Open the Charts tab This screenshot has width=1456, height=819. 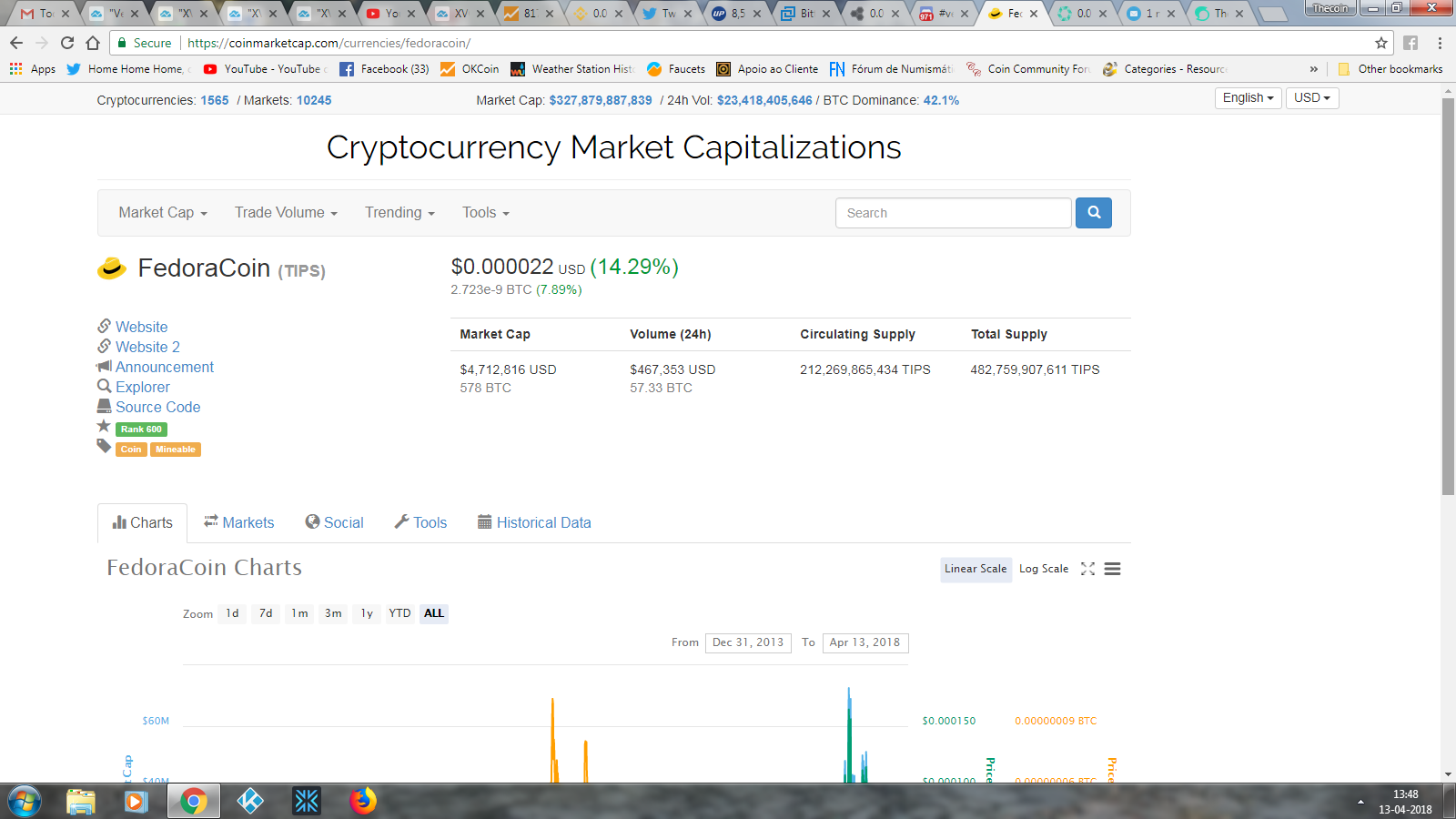tap(142, 522)
